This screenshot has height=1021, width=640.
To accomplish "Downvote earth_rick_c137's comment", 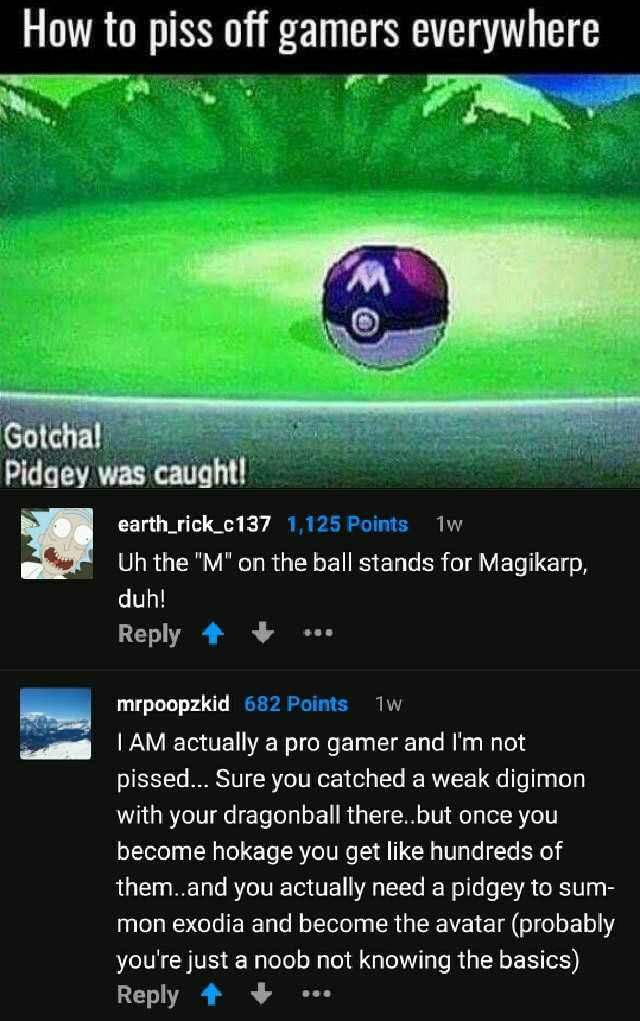I will click(x=262, y=632).
